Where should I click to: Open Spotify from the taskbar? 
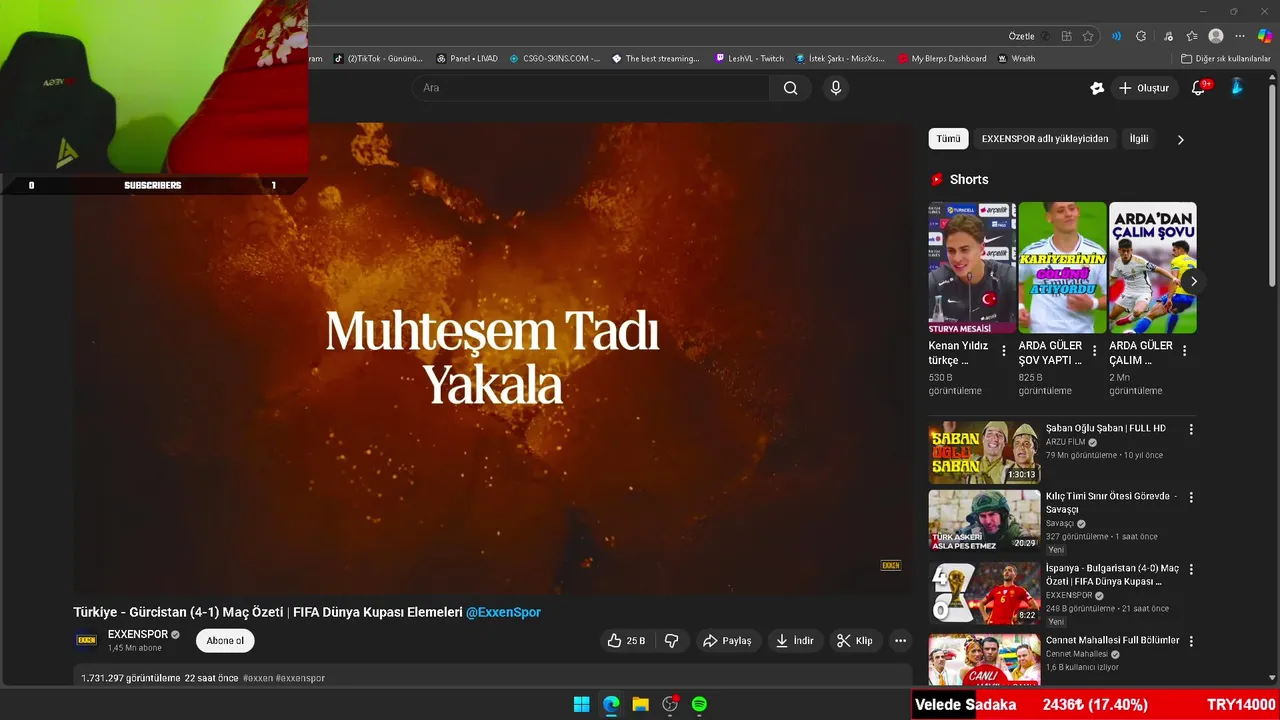pos(699,704)
